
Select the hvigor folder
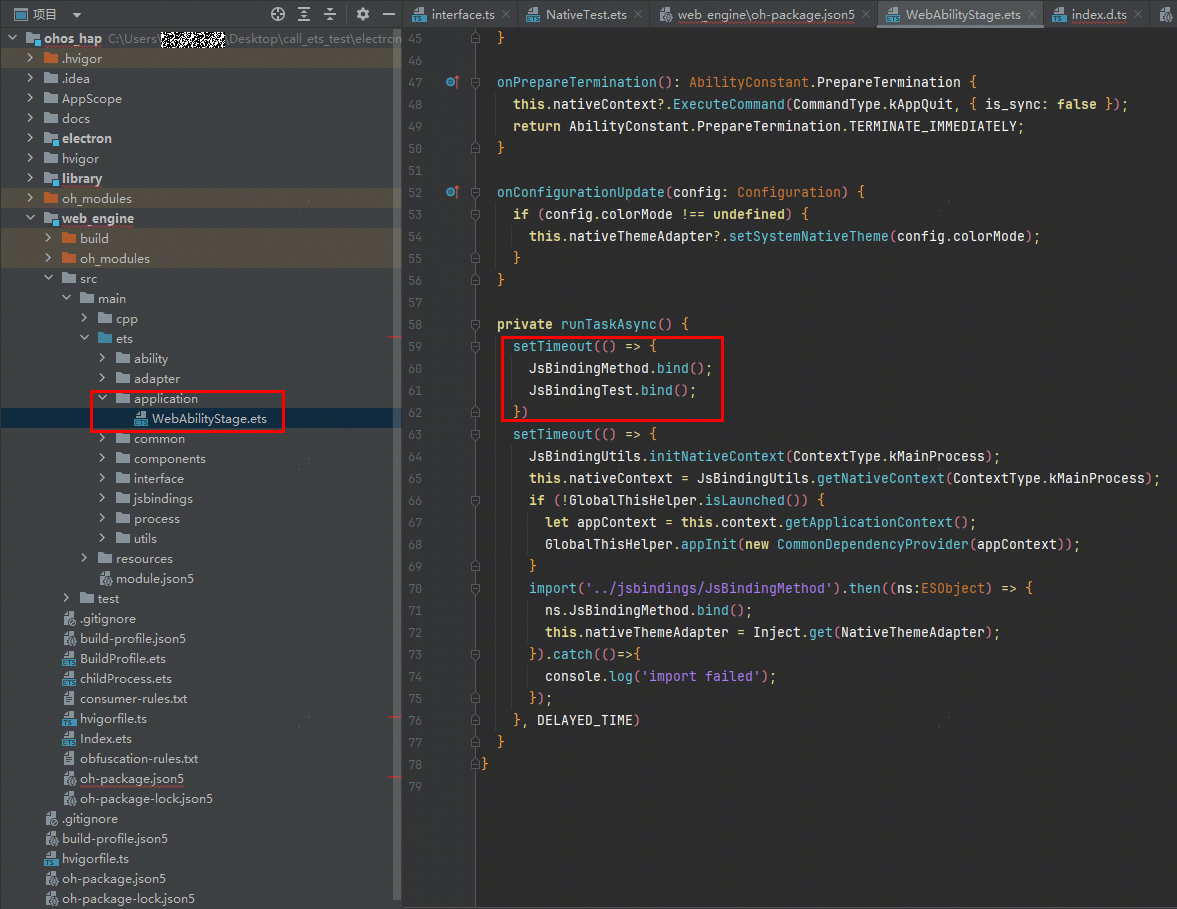80,158
